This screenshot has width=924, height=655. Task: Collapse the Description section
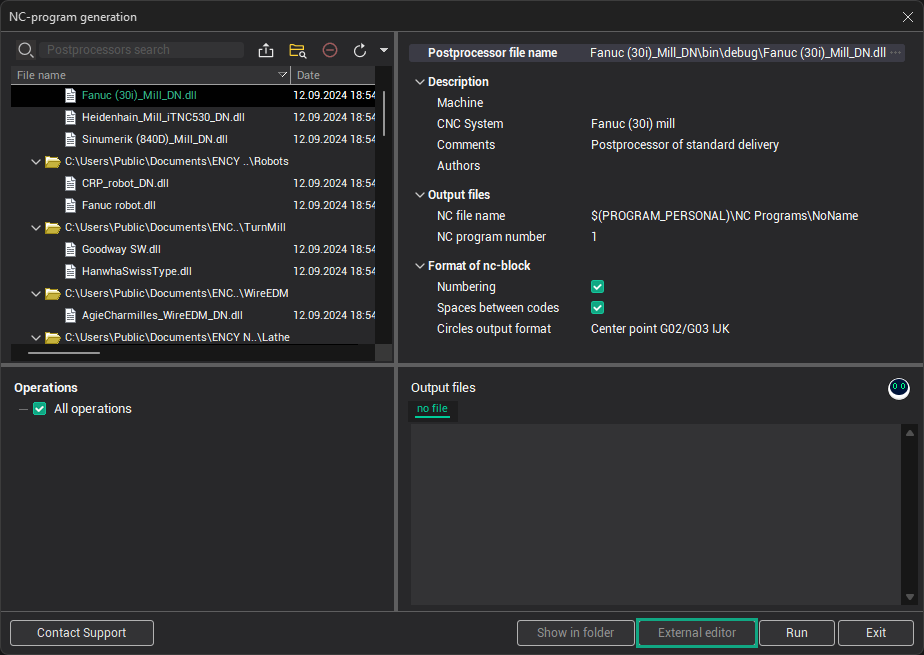pos(418,82)
